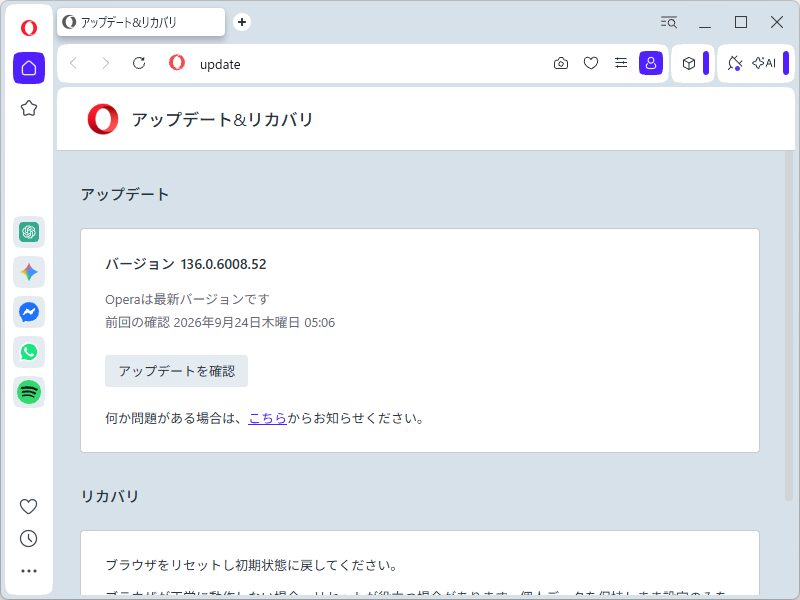Add page to bookmarks with the toolbar heart
The height and width of the screenshot is (600, 800).
tap(591, 63)
